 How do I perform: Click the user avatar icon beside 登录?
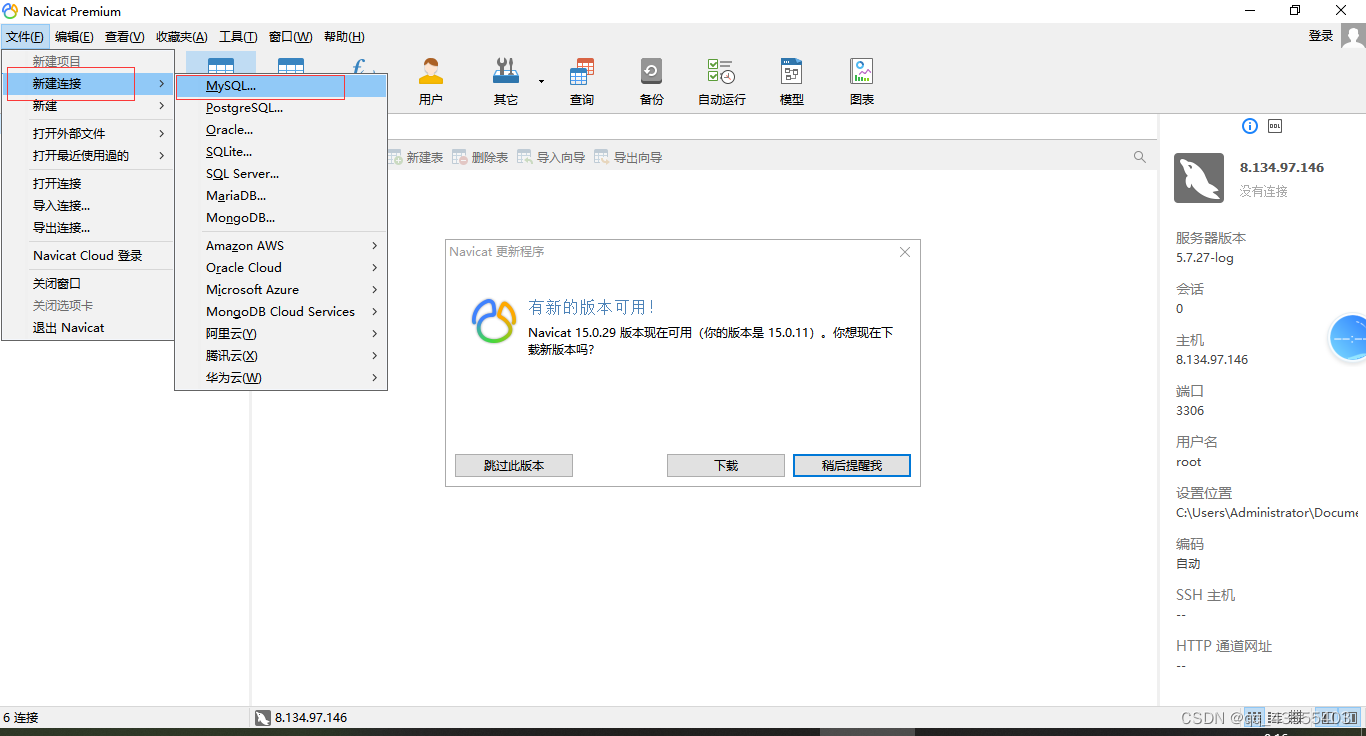click(x=1353, y=36)
